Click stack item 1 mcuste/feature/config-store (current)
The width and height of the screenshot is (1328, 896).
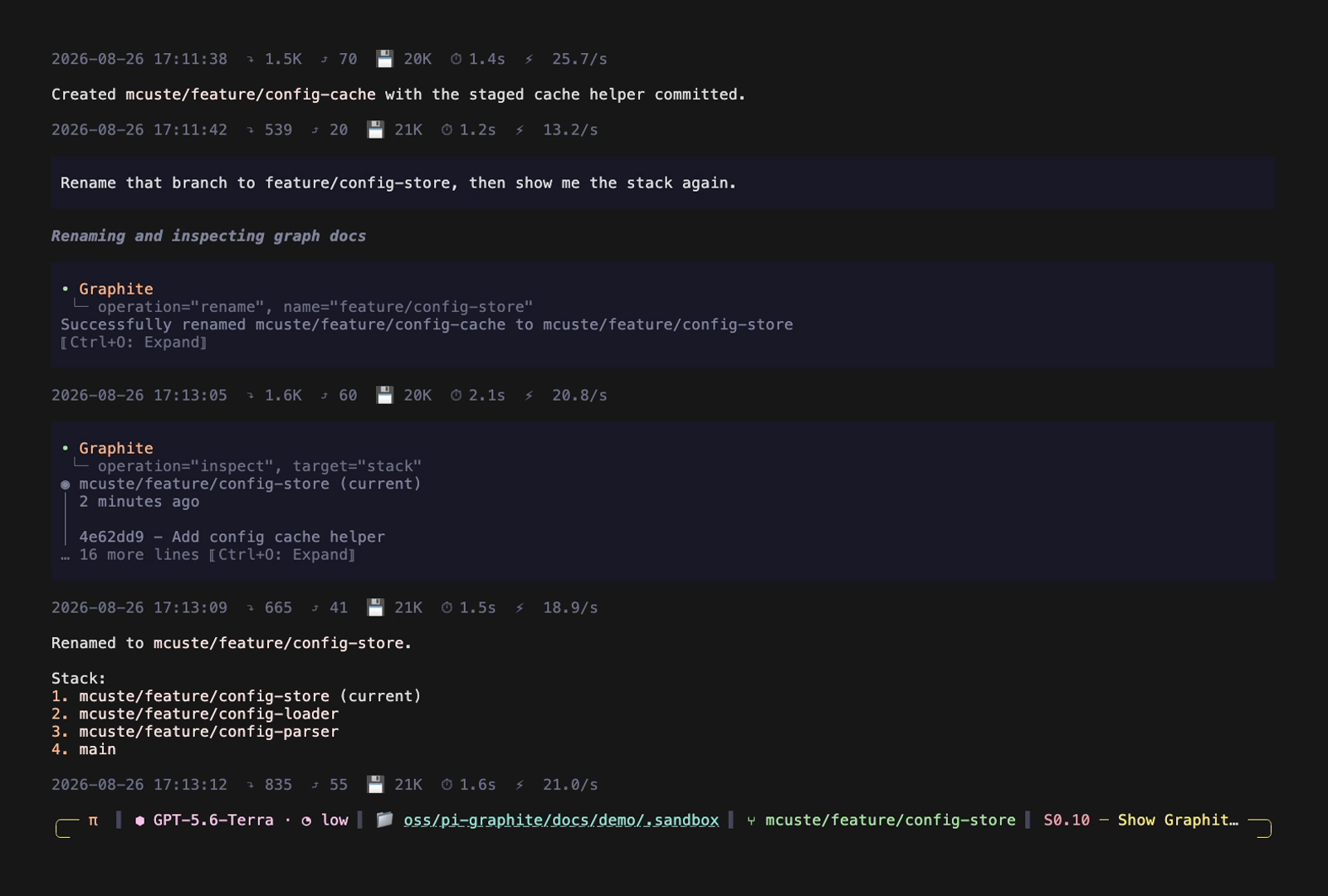point(237,696)
